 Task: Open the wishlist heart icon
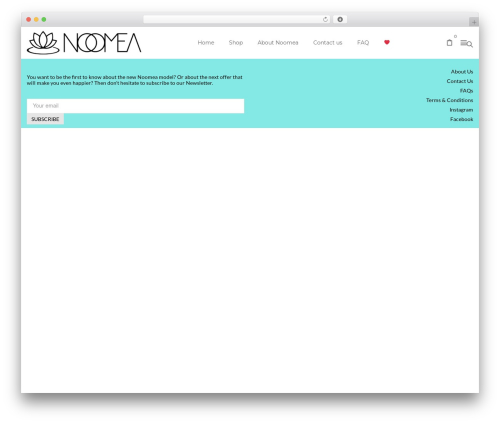387,42
